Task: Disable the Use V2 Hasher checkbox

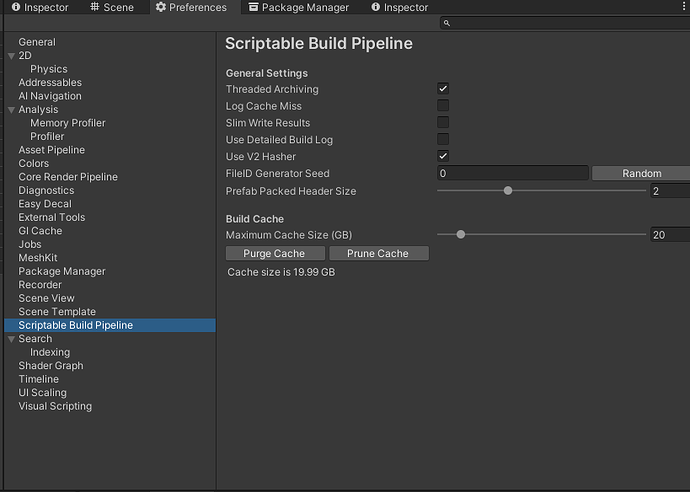Action: click(x=443, y=156)
